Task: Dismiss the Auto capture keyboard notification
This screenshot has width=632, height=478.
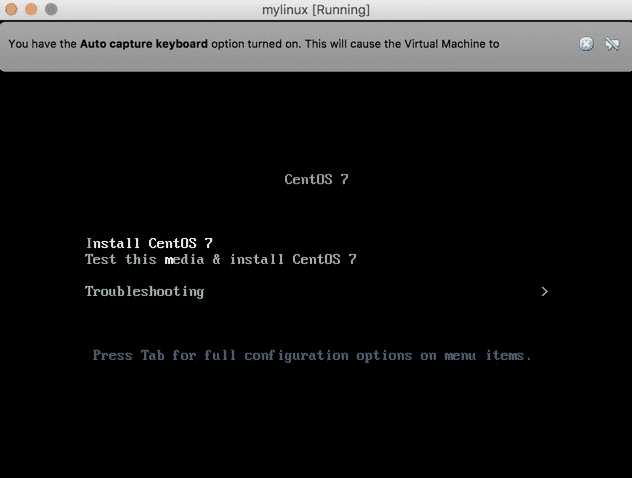Action: point(587,44)
